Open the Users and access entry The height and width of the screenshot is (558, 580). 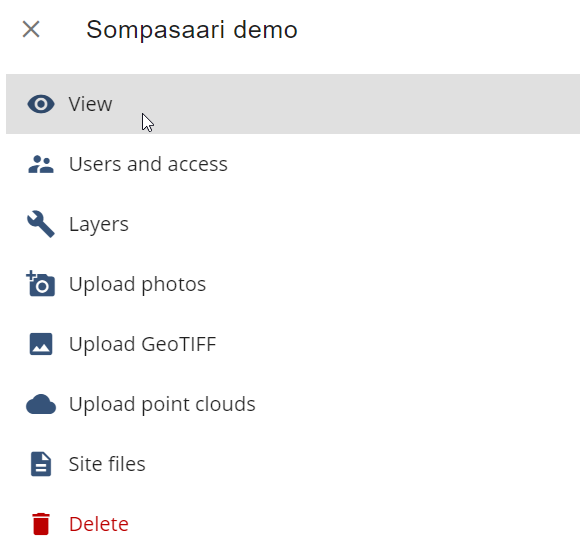pyautogui.click(x=148, y=164)
